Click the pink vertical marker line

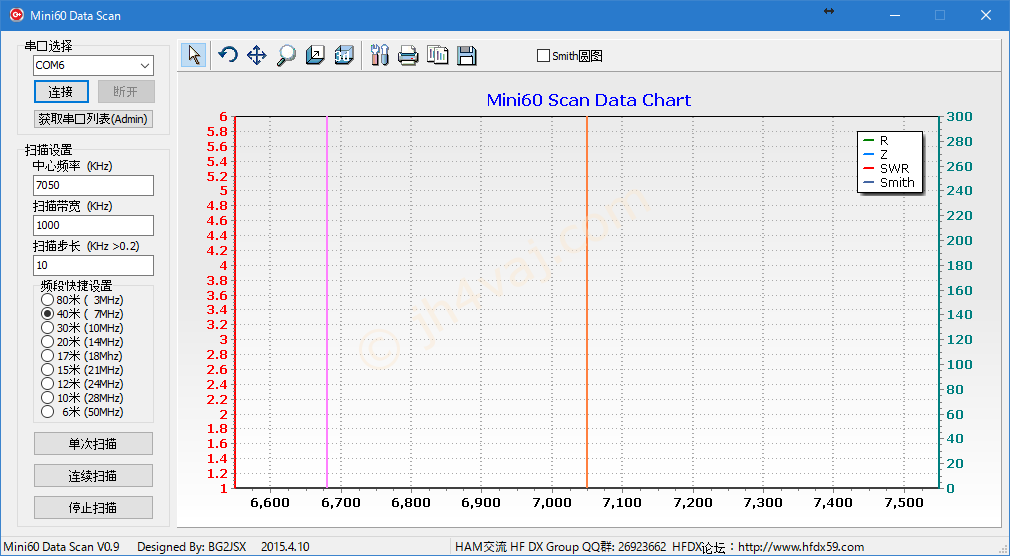(327, 302)
